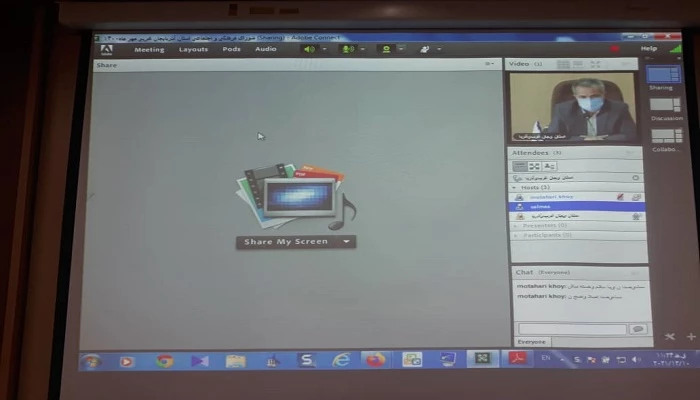Toggle the speaker audio icon
This screenshot has height=400, width=700.
(x=309, y=49)
